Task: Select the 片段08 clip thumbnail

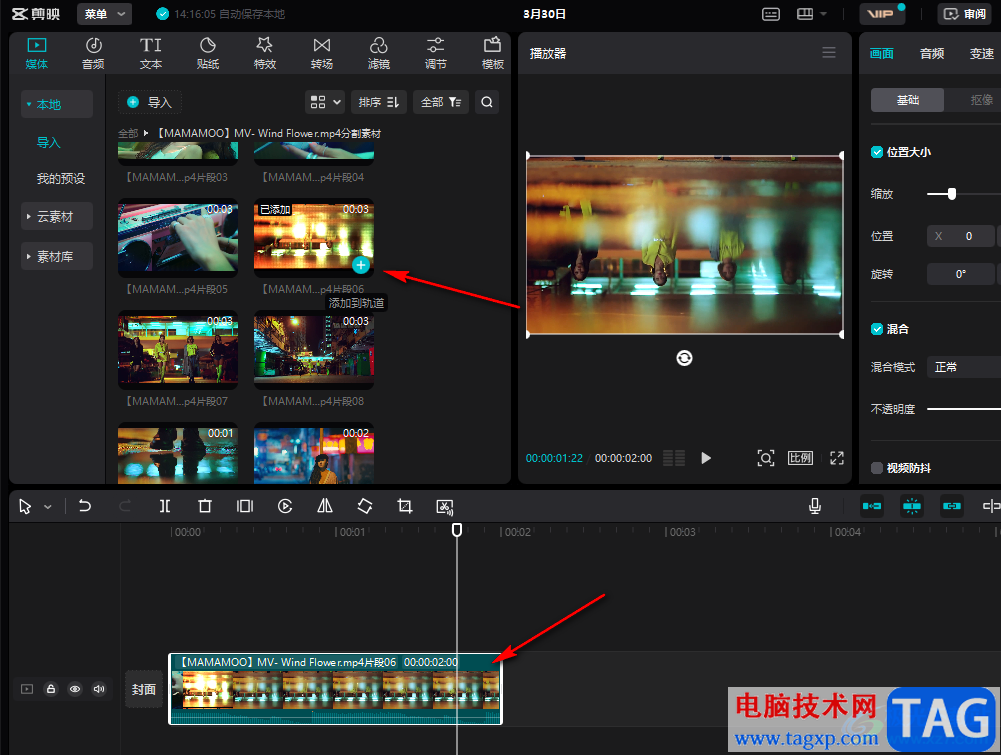Action: point(313,350)
